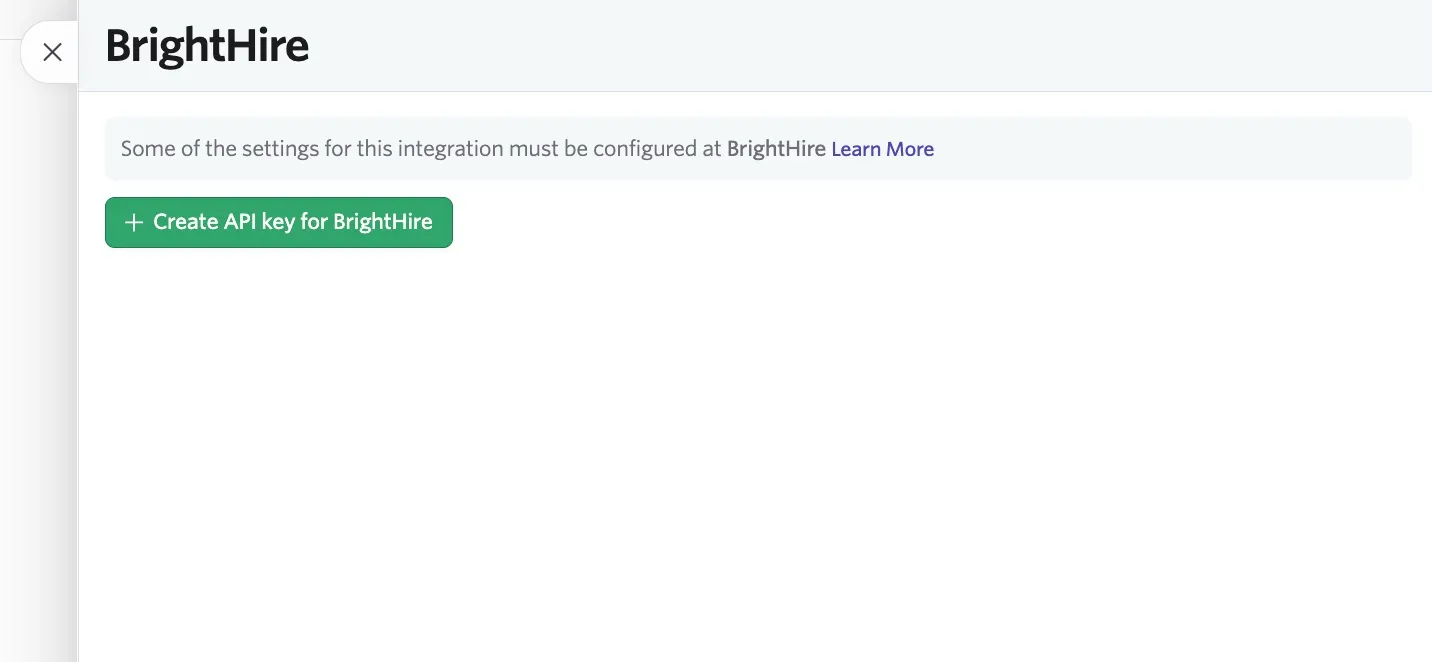
Task: Open the Learn More link
Action: pyautogui.click(x=882, y=149)
